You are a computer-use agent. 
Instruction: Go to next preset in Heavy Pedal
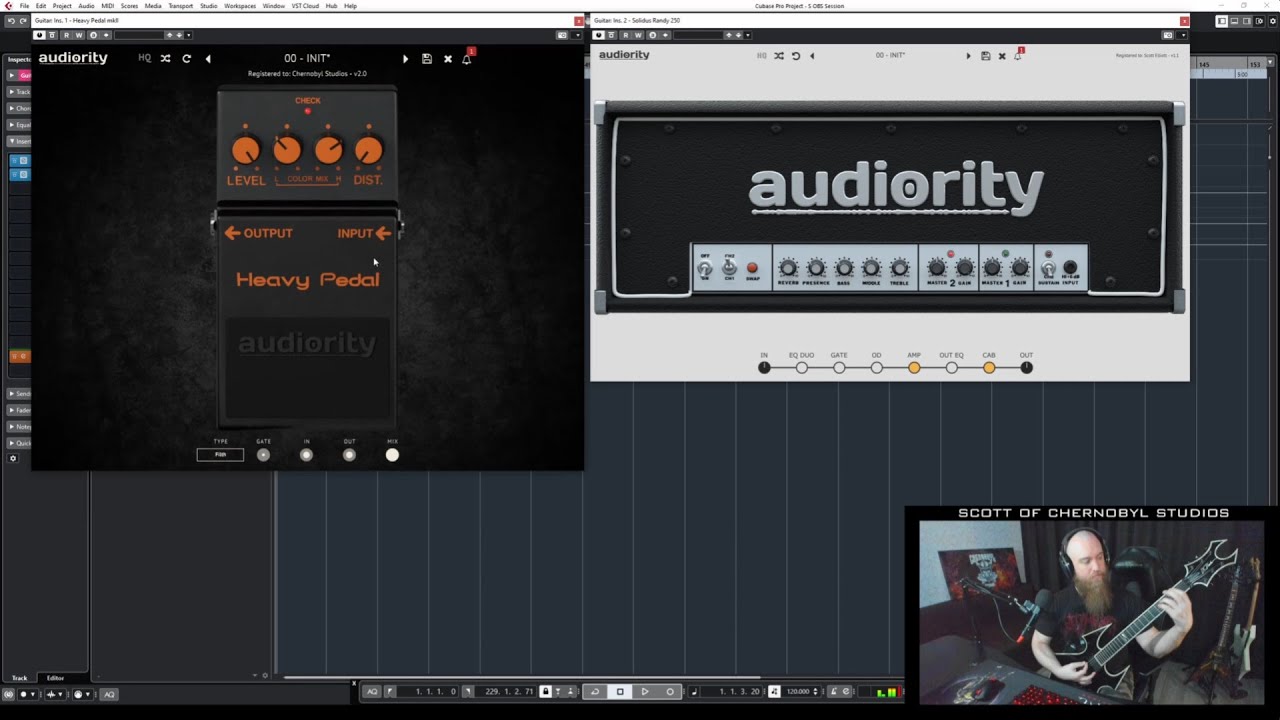[405, 59]
